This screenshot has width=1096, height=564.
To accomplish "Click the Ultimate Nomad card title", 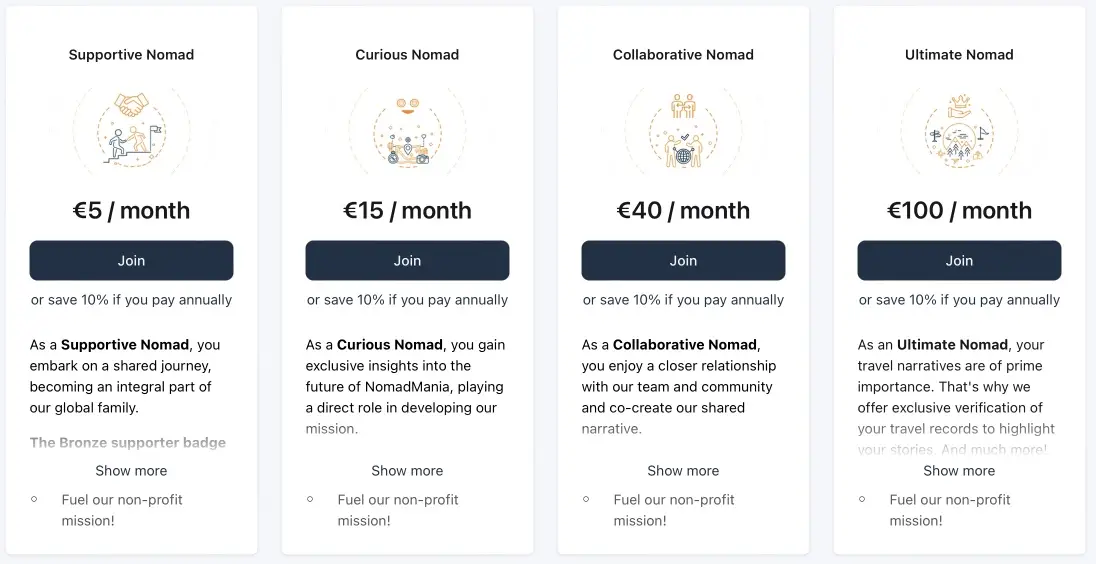I will pos(959,55).
